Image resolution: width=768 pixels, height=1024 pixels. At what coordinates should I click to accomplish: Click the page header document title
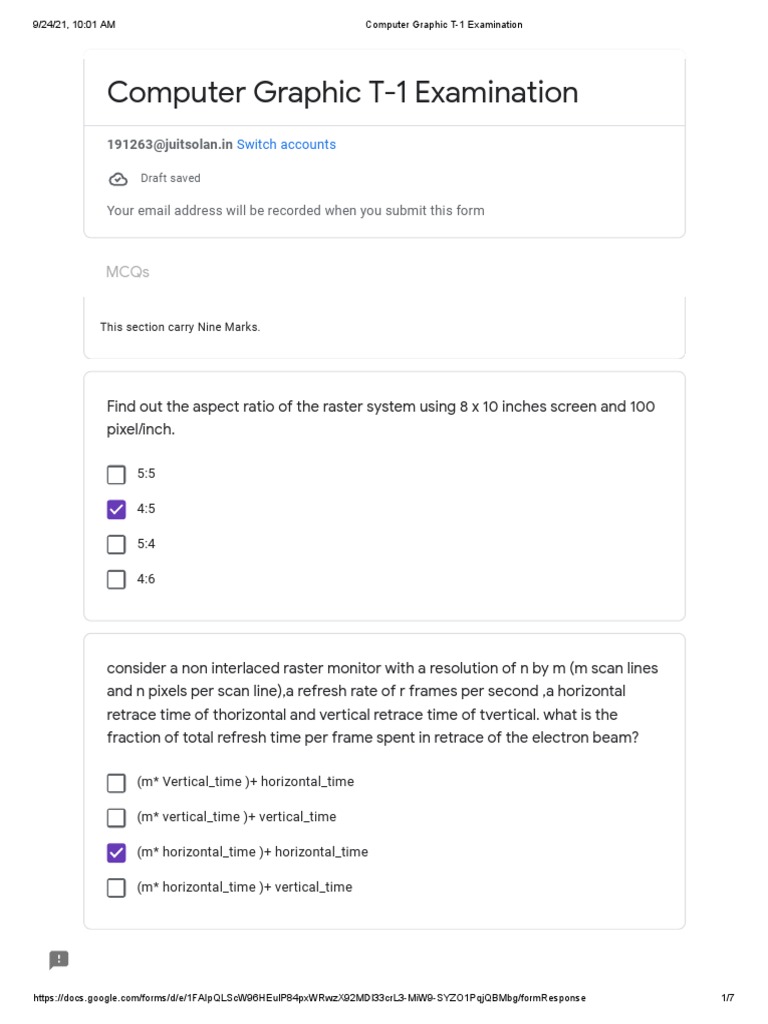444,25
